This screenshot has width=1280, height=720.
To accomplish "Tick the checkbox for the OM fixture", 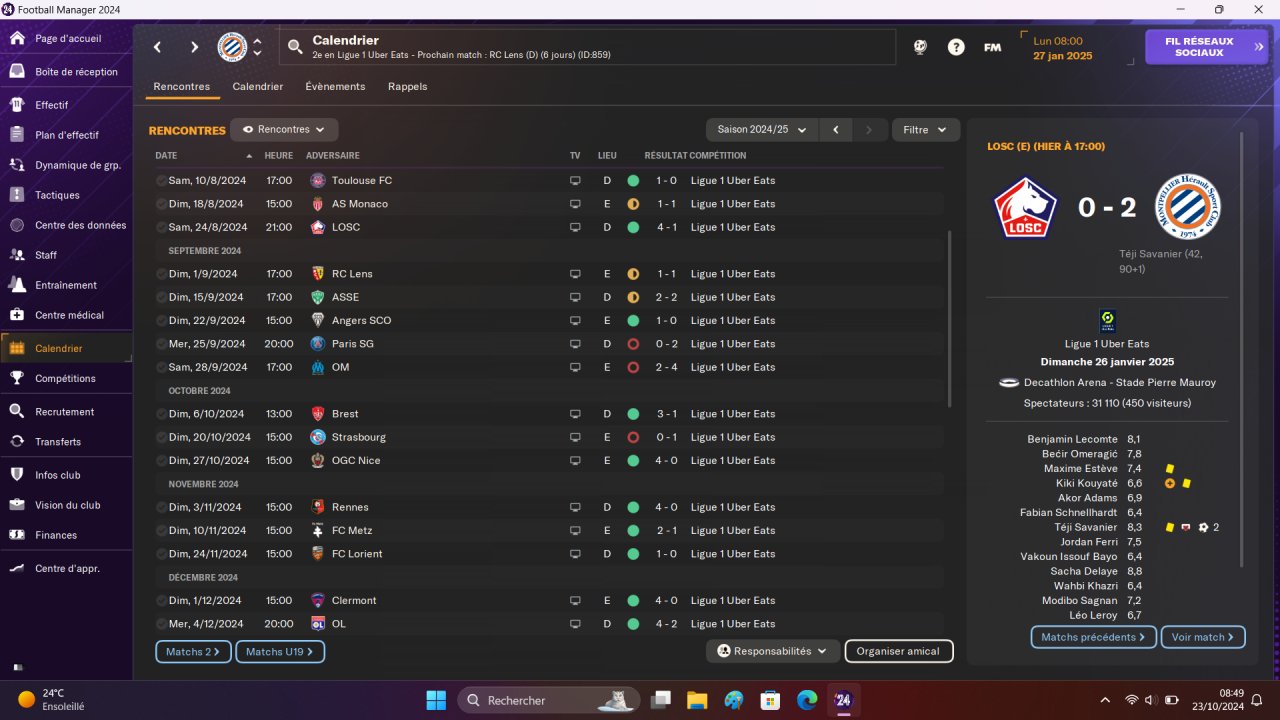I will [x=161, y=367].
